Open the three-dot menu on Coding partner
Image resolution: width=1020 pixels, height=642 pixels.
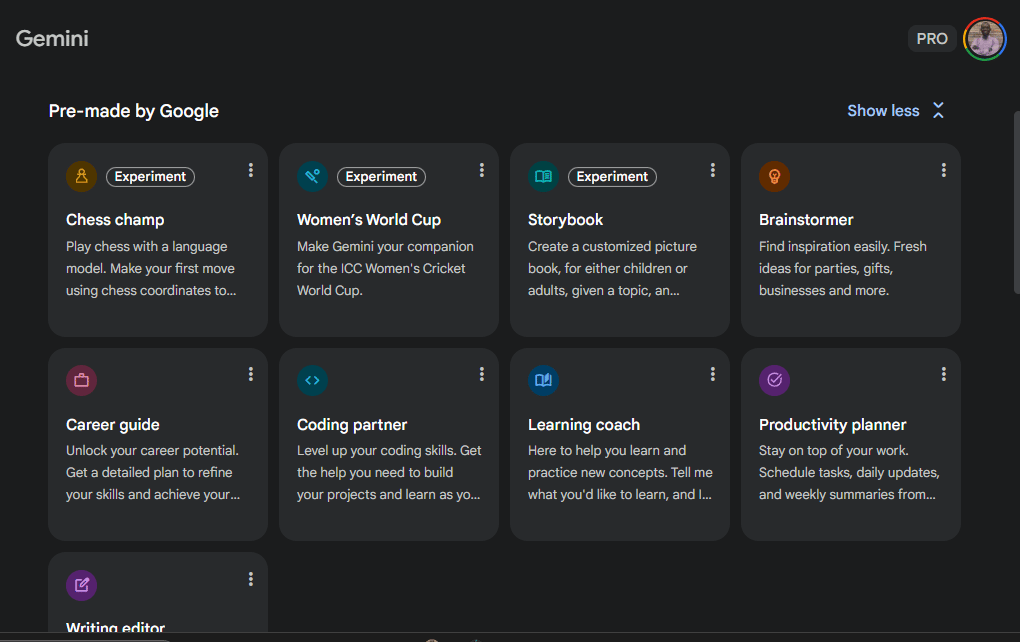pos(481,374)
